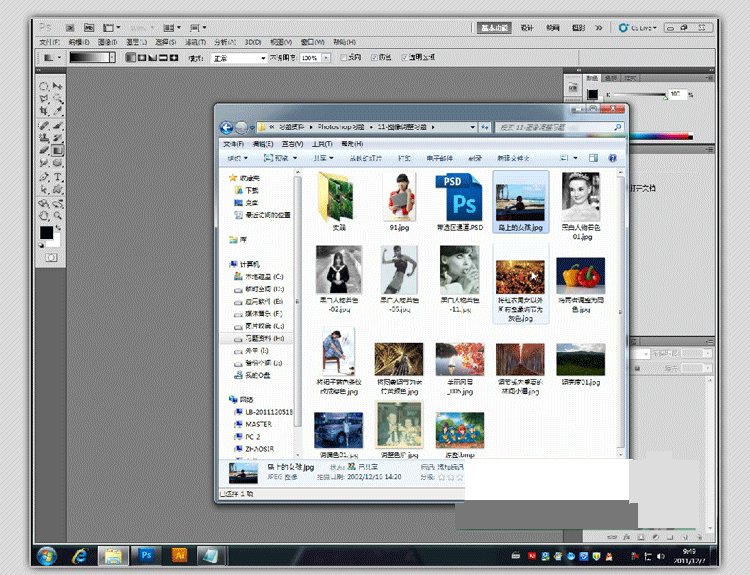Toggle the 仿色 (Dither) checkbox
The height and width of the screenshot is (575, 750).
[x=374, y=59]
